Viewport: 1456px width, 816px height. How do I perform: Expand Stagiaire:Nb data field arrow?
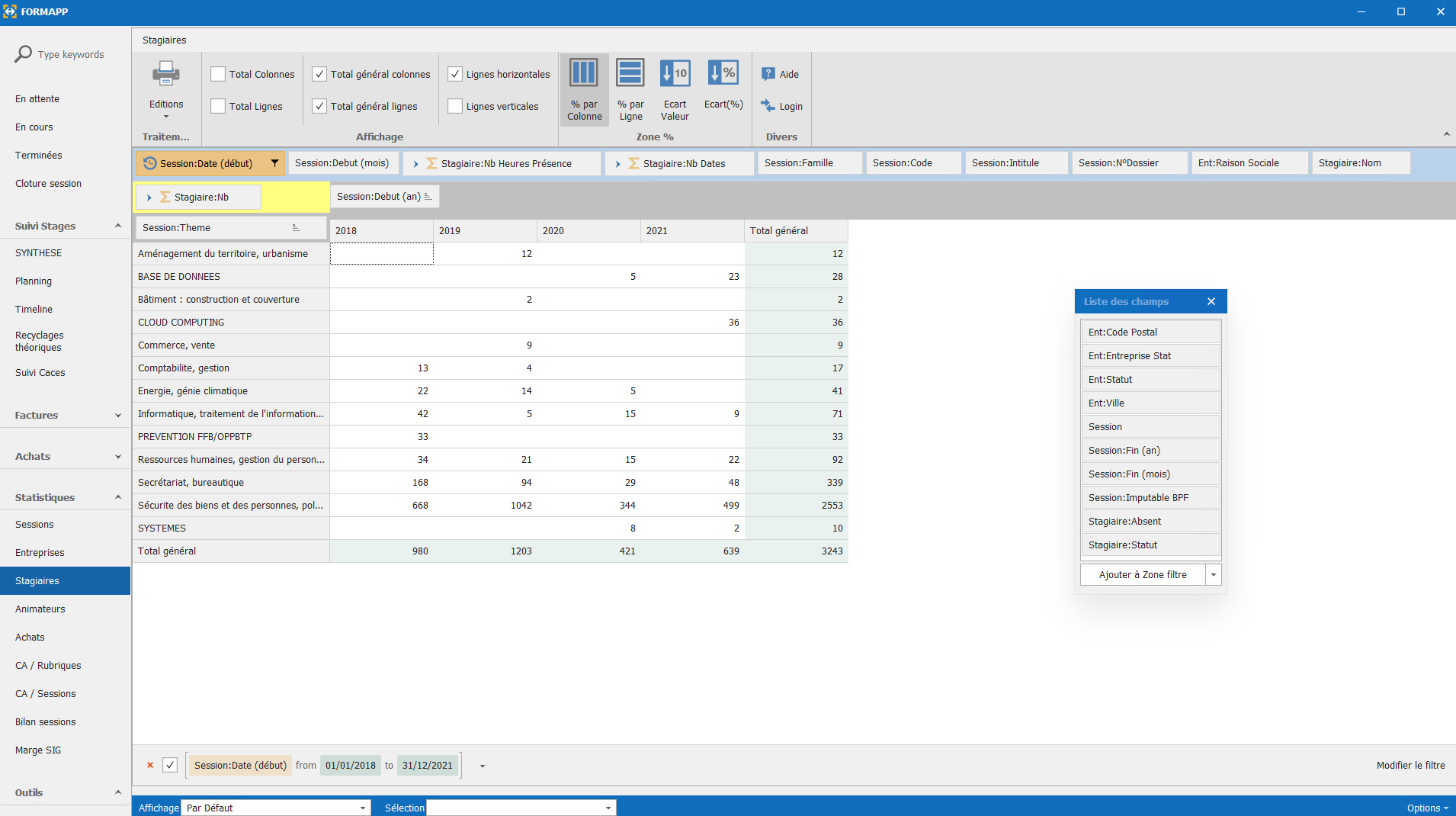(x=149, y=198)
